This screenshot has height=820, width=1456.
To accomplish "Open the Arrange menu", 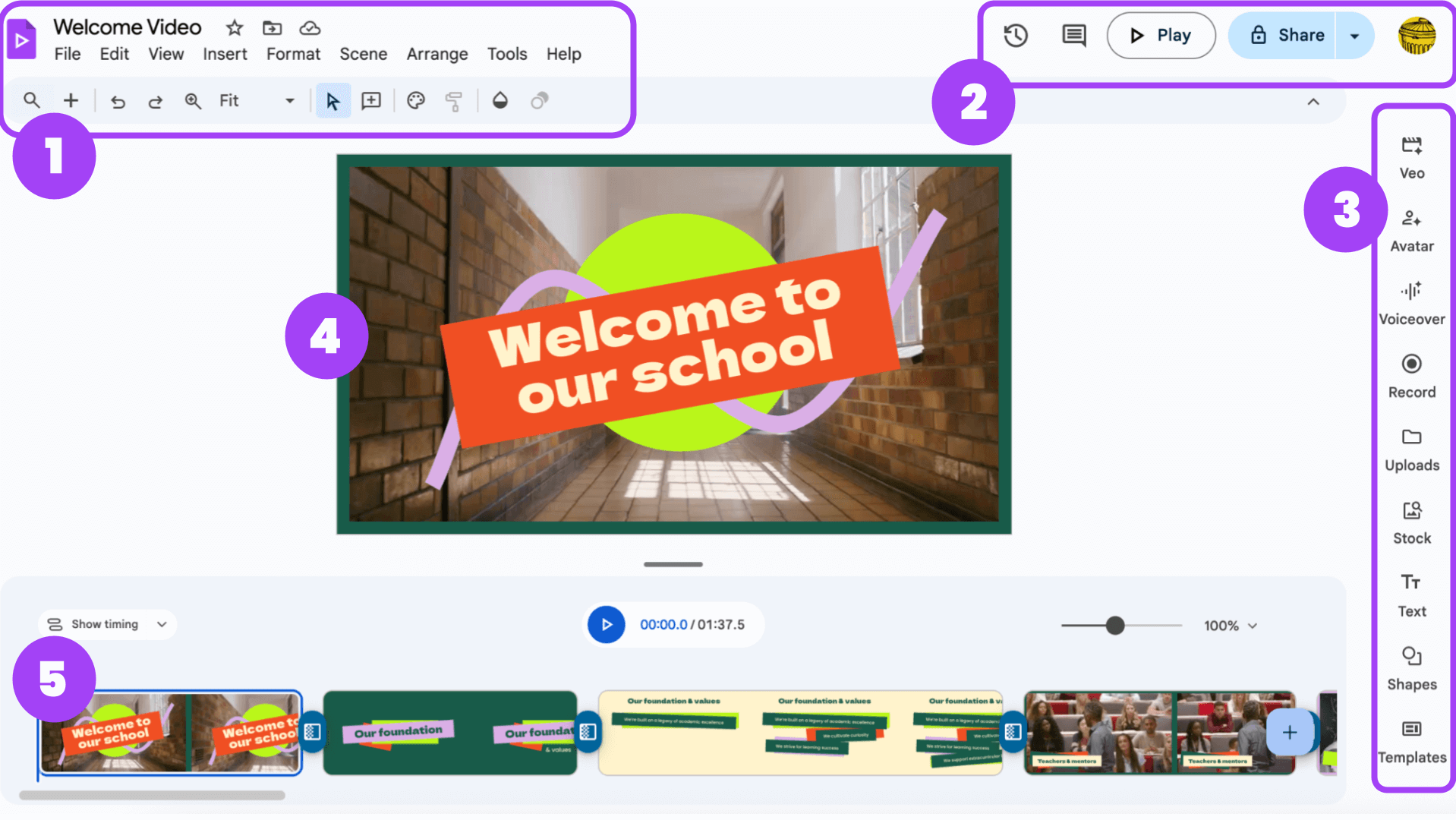I will [x=436, y=54].
